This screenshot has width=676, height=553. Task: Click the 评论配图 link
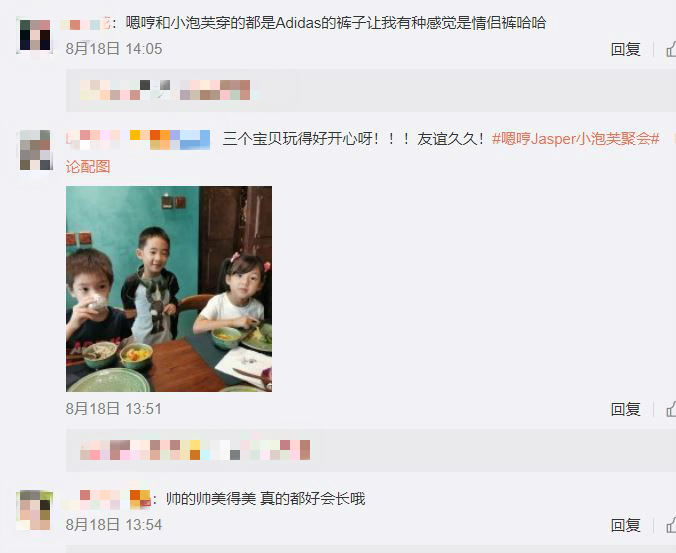pos(88,166)
